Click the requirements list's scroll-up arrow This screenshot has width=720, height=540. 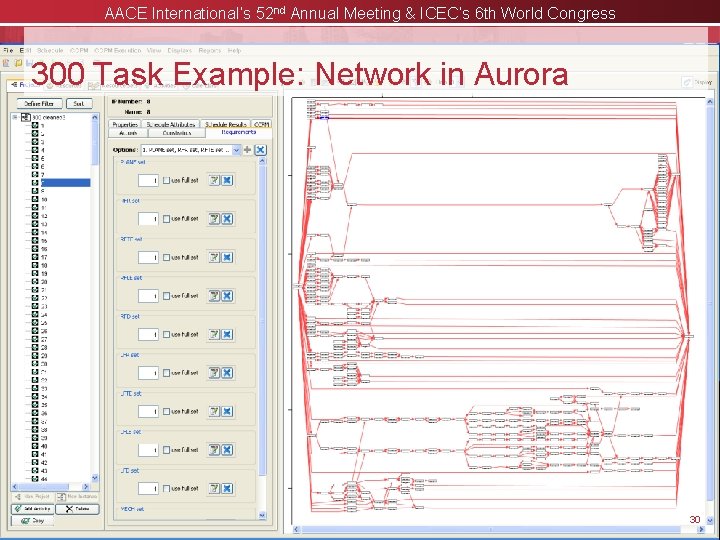pos(262,161)
